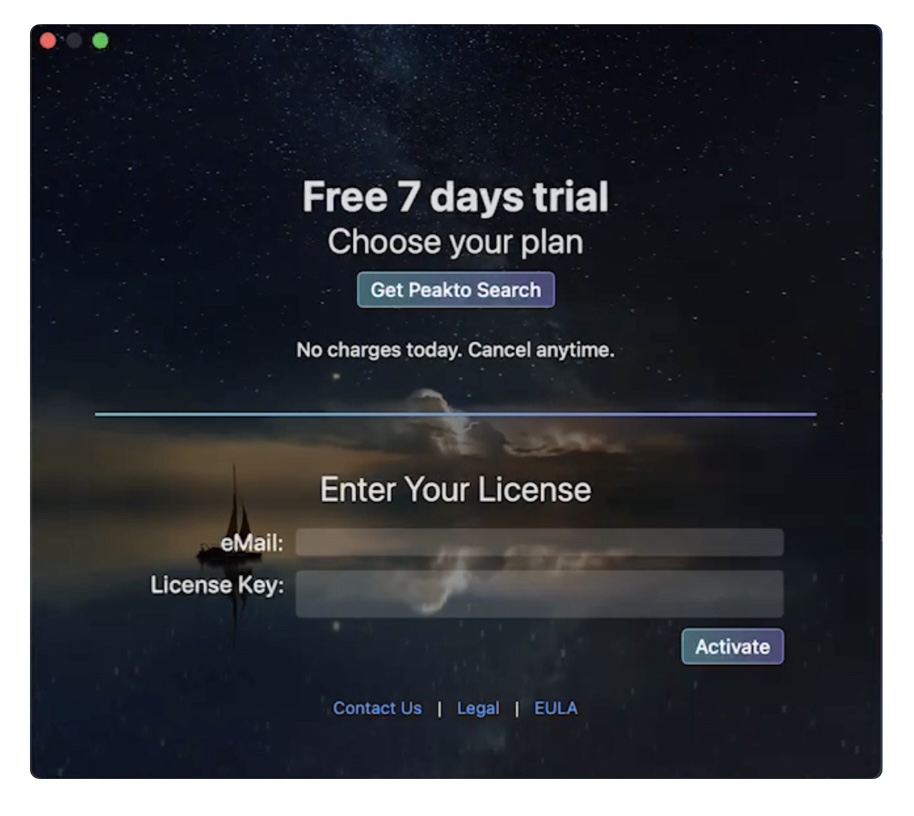Focus the eMail input field
This screenshot has height=816, width=914.
click(539, 543)
